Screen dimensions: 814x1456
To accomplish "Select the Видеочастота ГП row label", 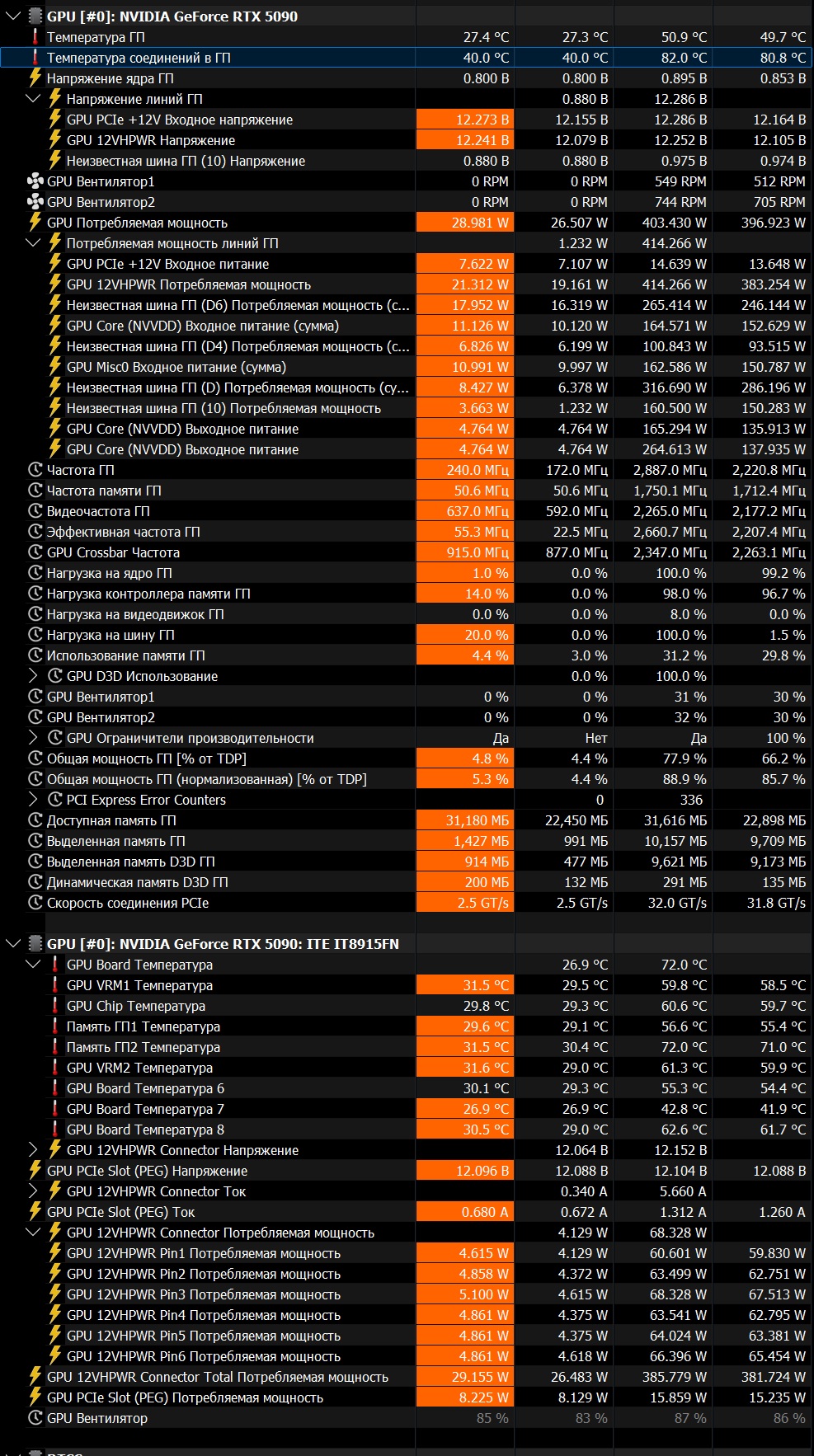I will point(98,510).
